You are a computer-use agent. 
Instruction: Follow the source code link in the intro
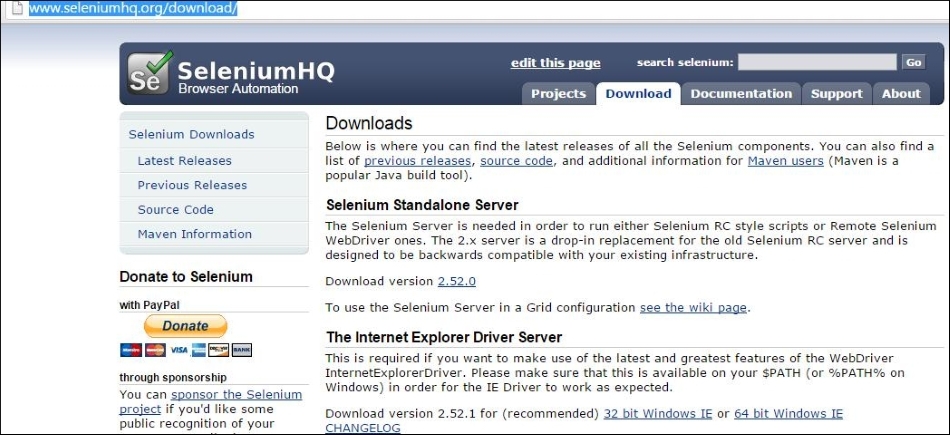click(516, 161)
